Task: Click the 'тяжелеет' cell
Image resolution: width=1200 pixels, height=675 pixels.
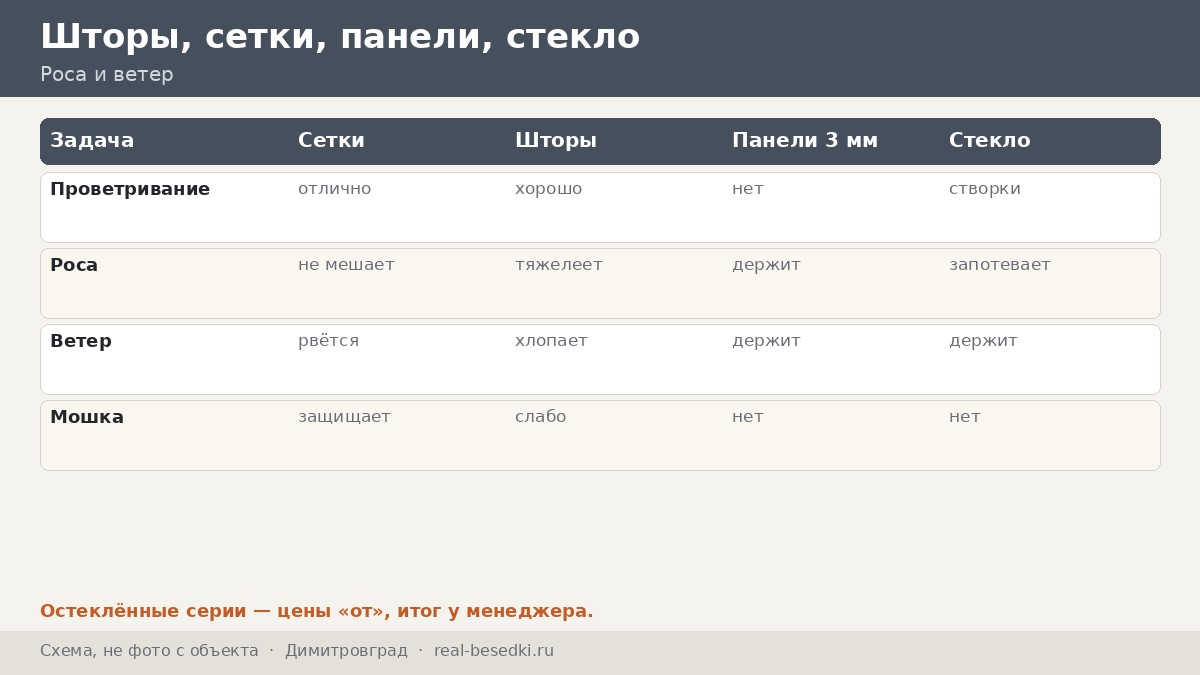Action: [x=559, y=265]
